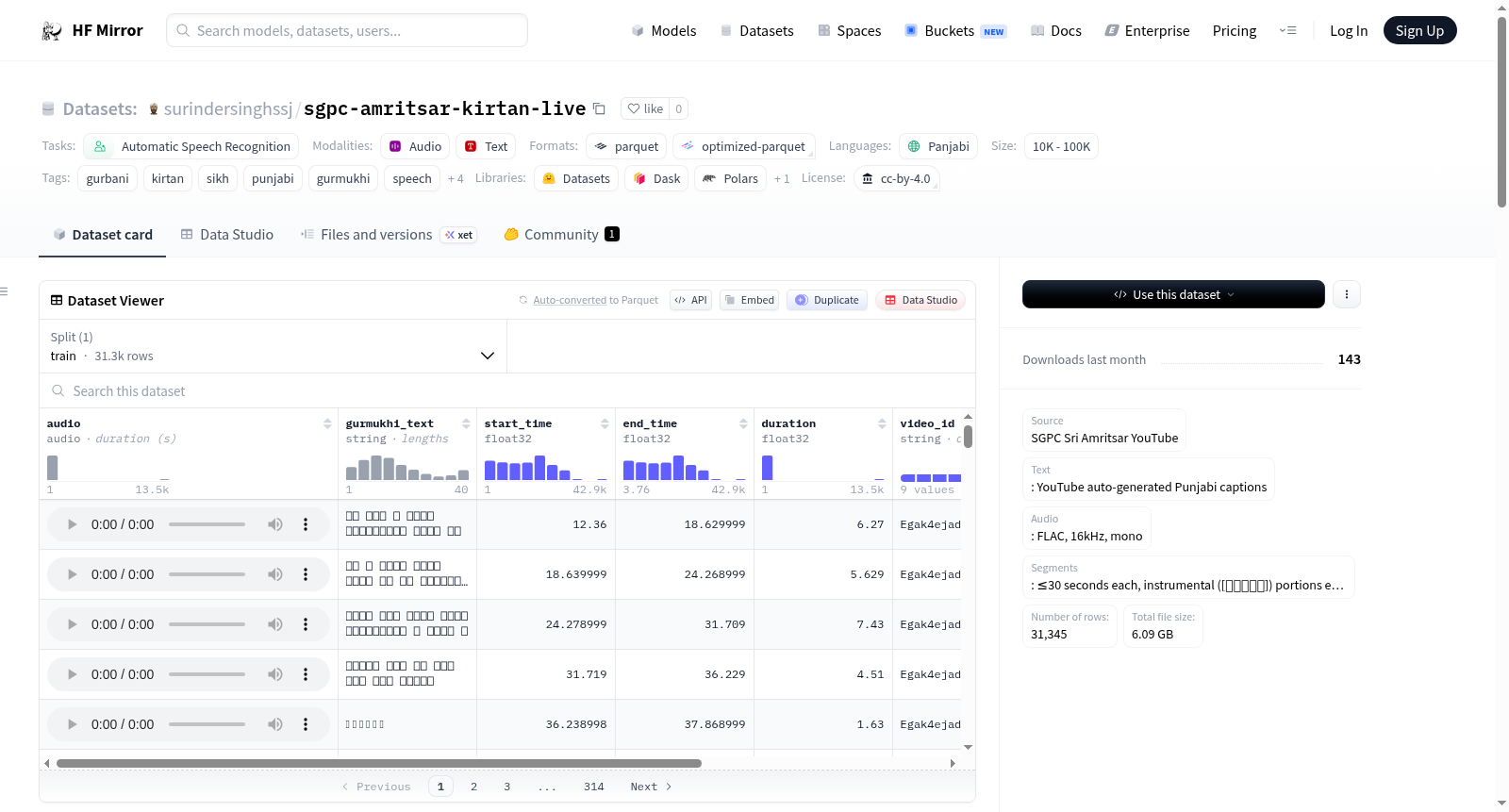The image size is (1509, 812).
Task: Sort by the end_time column
Action: point(743,423)
